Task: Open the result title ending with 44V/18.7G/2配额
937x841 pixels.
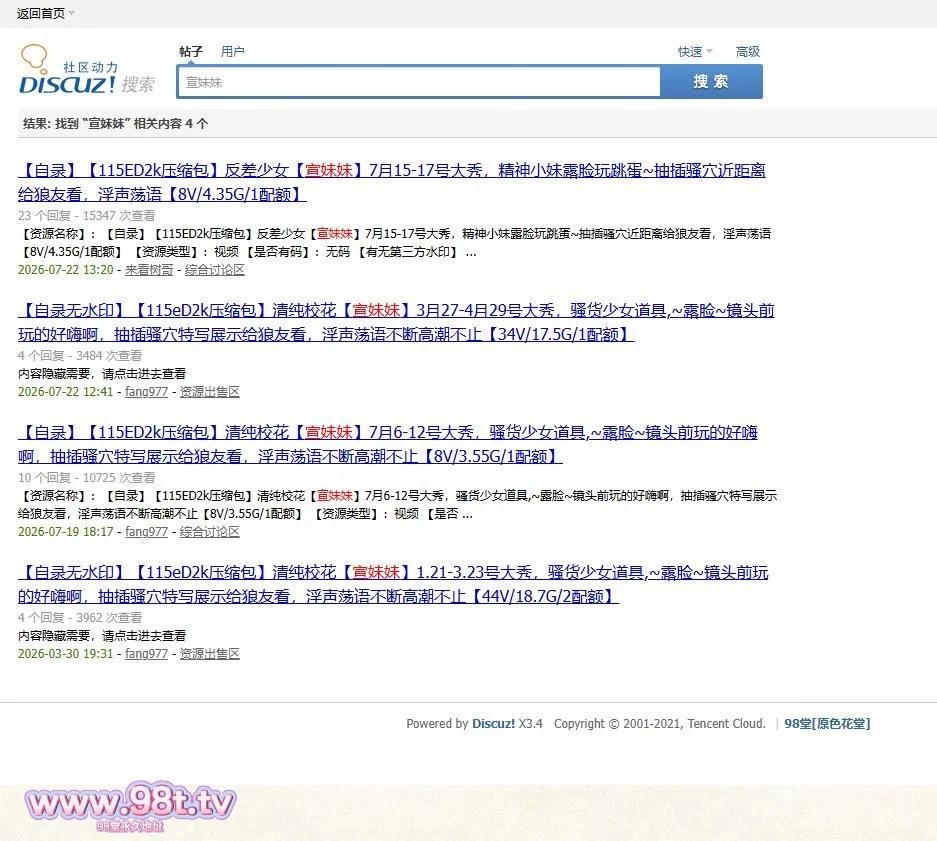Action: pyautogui.click(x=393, y=584)
